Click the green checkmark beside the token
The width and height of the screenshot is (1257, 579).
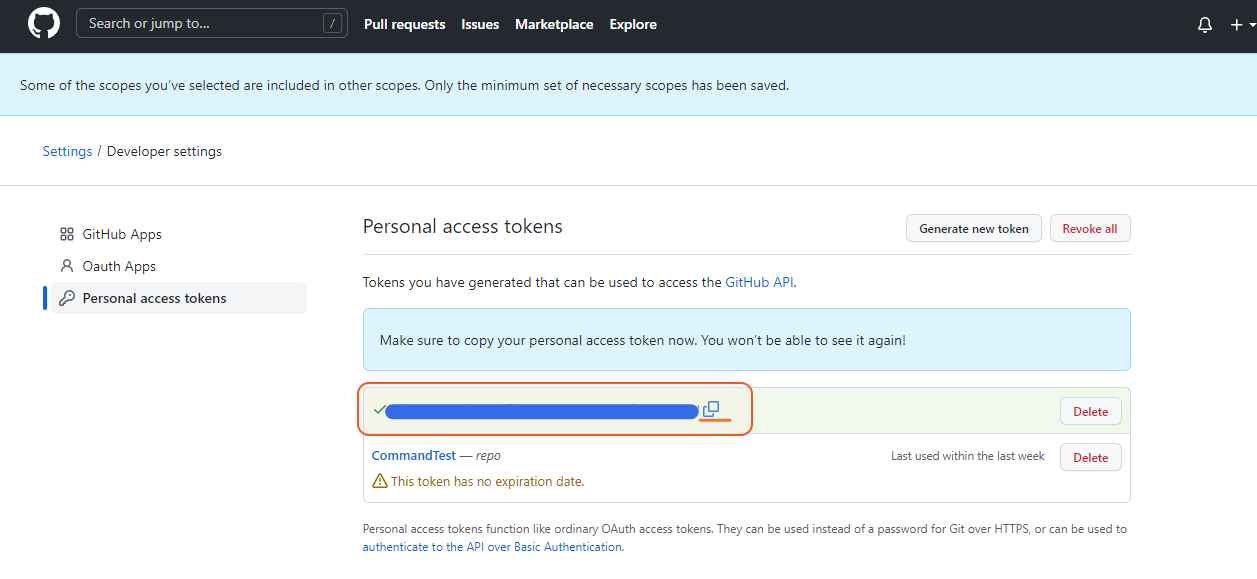(x=378, y=410)
